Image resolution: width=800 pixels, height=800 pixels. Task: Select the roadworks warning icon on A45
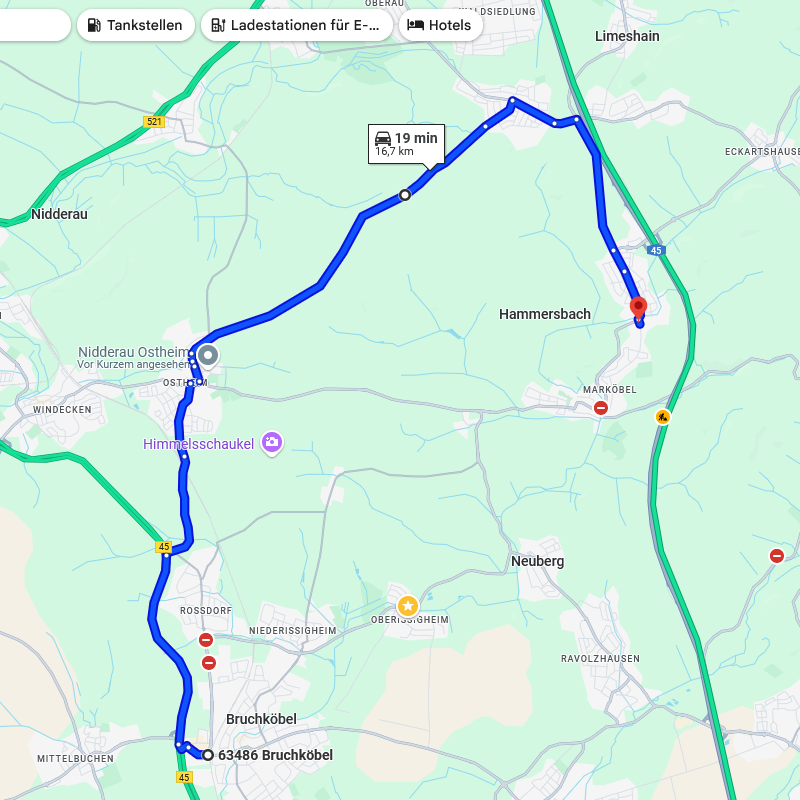pos(663,417)
